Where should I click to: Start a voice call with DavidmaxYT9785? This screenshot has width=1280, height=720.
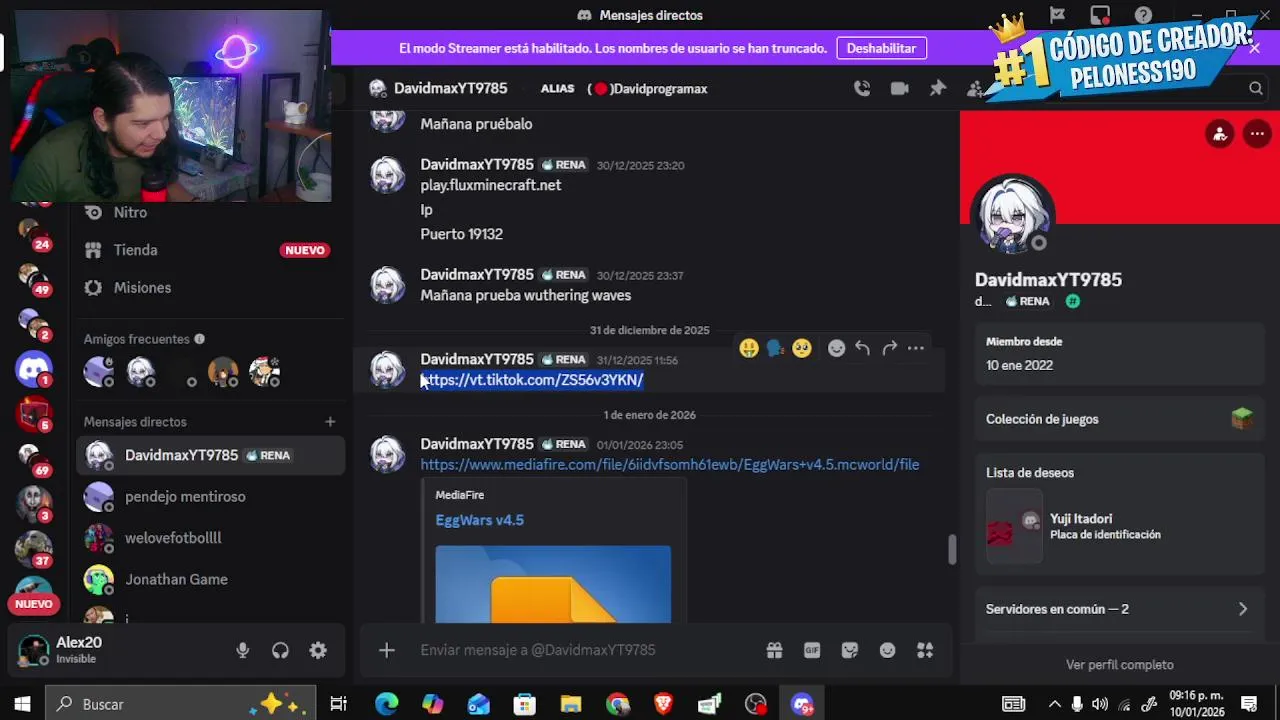pyautogui.click(x=862, y=88)
